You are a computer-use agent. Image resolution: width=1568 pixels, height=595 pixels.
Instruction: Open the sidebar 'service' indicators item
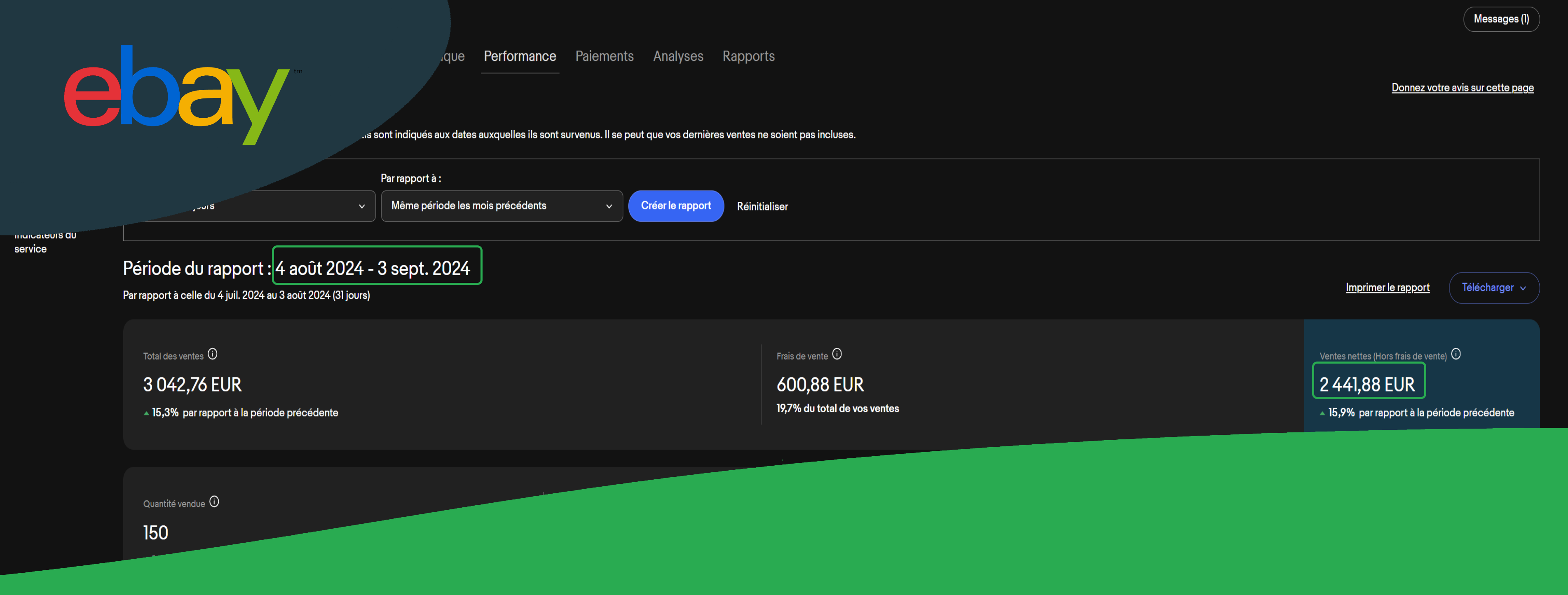pyautogui.click(x=45, y=242)
